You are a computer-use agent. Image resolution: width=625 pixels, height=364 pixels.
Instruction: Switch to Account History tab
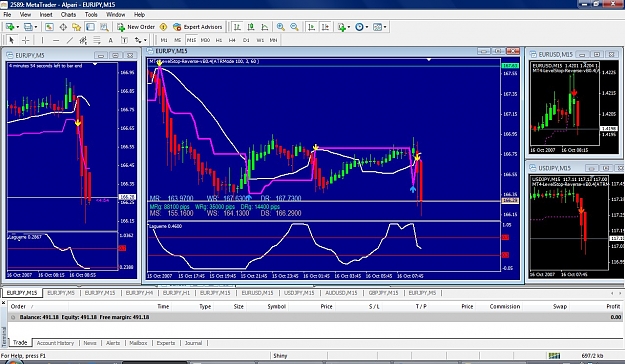(x=55, y=343)
